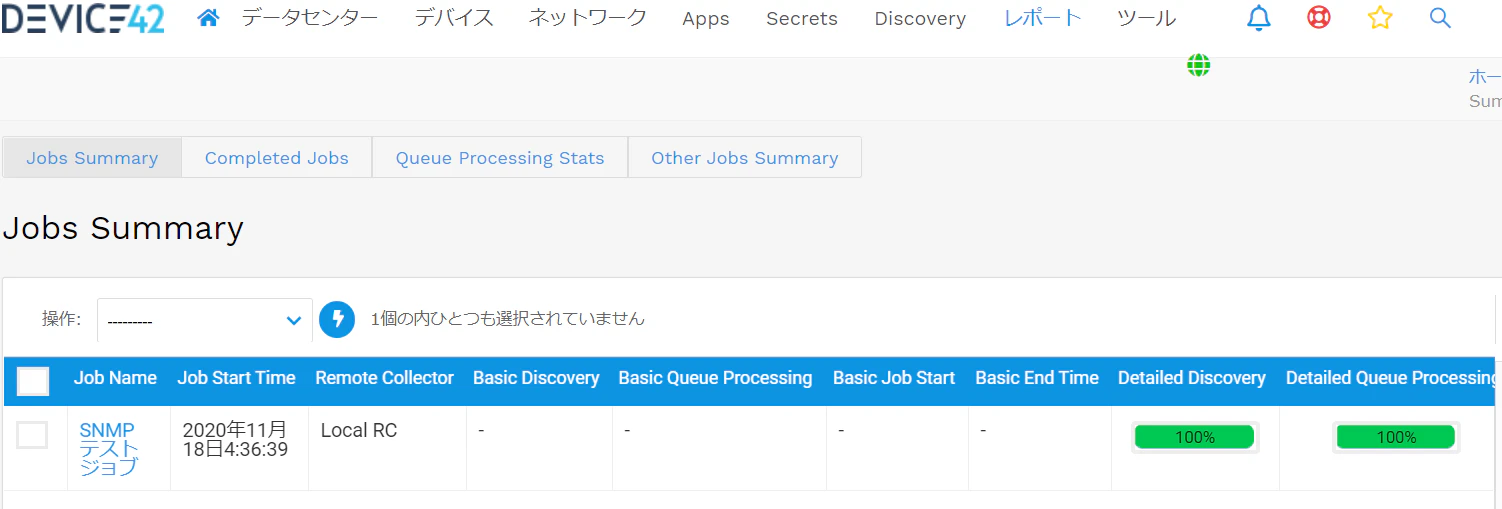Switch to the Completed Jobs tab
This screenshot has height=509, width=1502.
pyautogui.click(x=277, y=158)
